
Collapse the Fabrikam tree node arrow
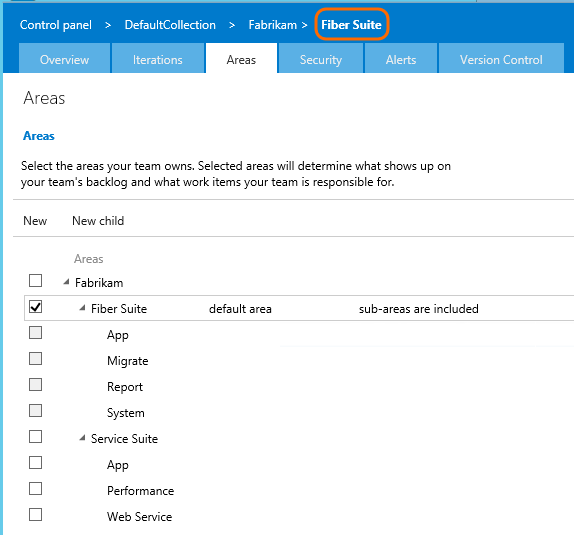[66, 282]
